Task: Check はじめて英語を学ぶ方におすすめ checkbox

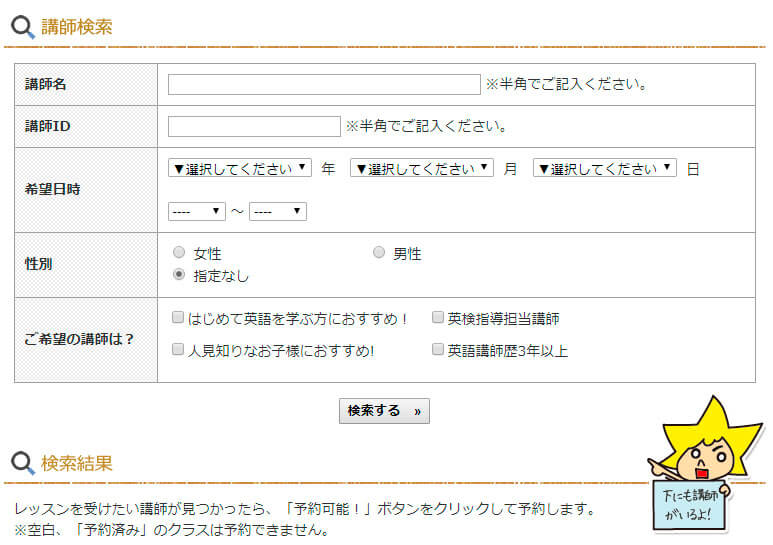Action: pos(178,318)
